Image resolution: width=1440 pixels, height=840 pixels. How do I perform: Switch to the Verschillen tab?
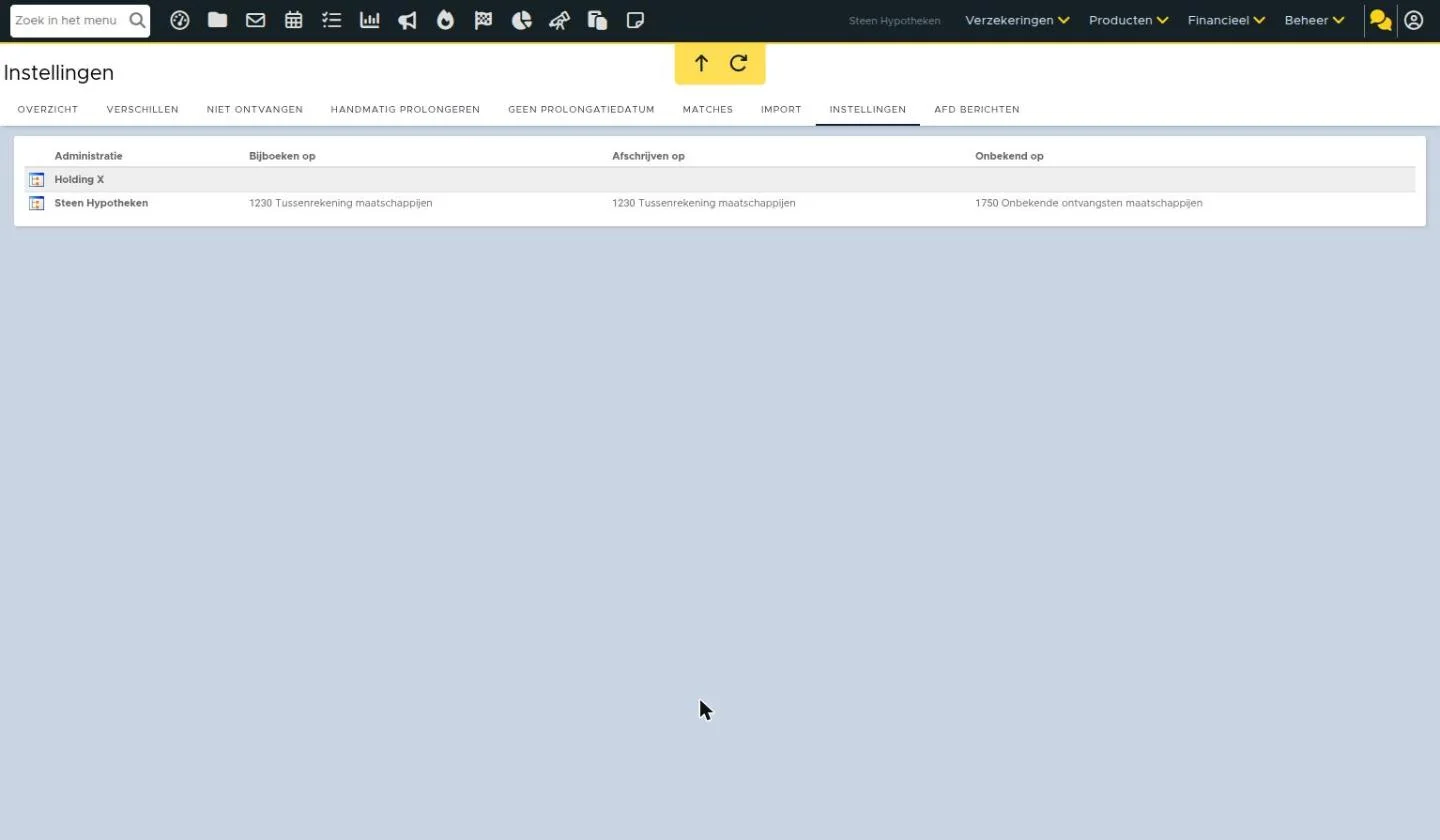click(x=143, y=110)
